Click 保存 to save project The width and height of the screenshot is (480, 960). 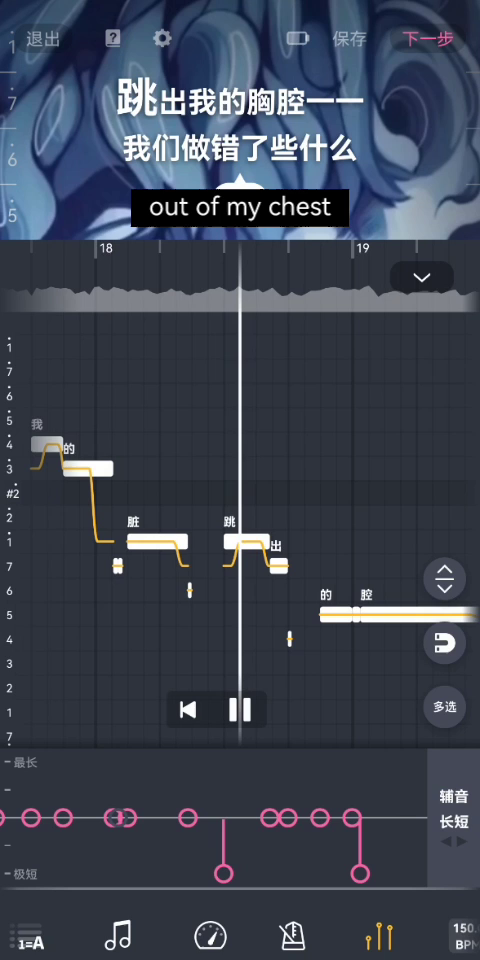coord(350,39)
